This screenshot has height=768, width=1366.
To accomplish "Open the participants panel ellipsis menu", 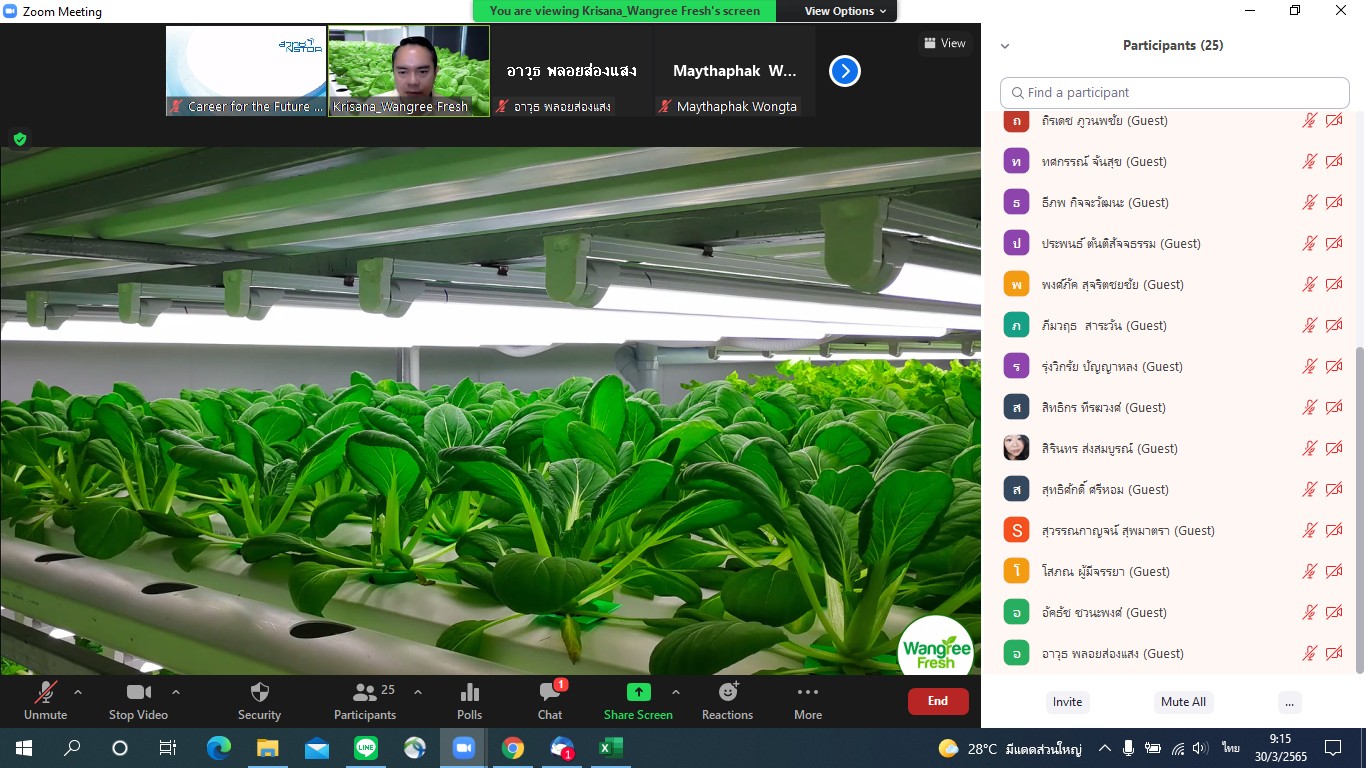I will pyautogui.click(x=1289, y=702).
